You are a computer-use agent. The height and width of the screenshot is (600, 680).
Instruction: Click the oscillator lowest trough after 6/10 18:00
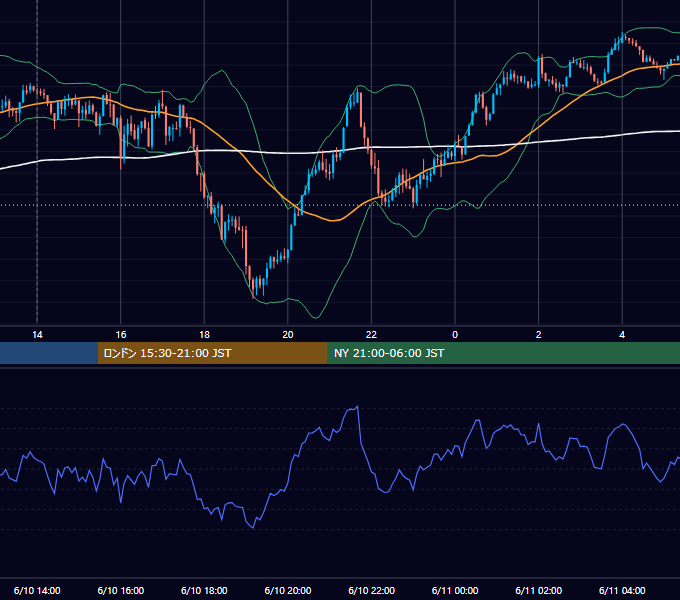pyautogui.click(x=253, y=528)
